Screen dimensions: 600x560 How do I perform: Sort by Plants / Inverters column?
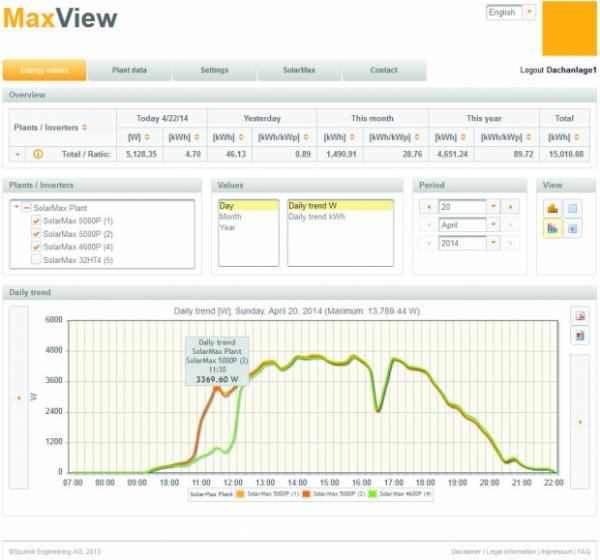(85, 127)
